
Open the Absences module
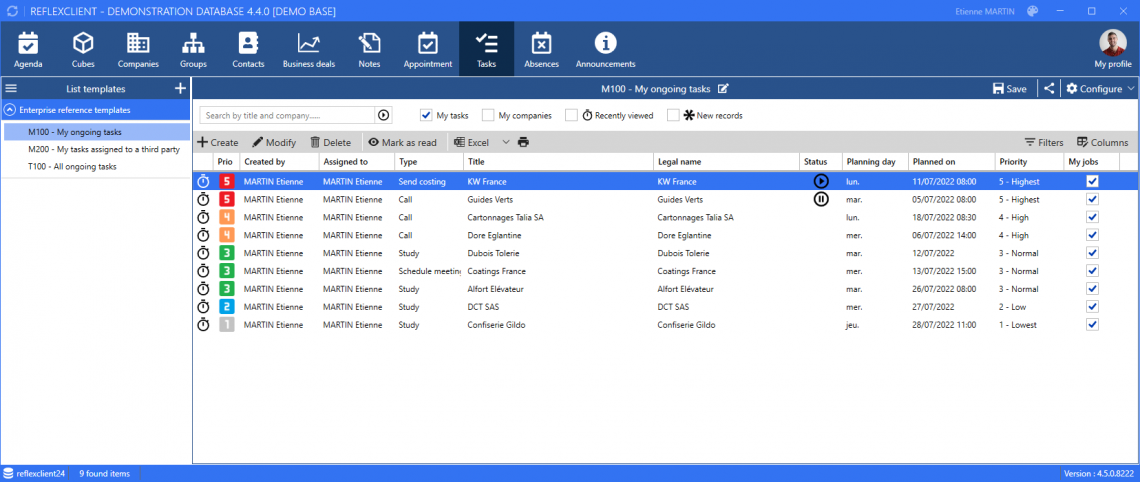(x=542, y=49)
